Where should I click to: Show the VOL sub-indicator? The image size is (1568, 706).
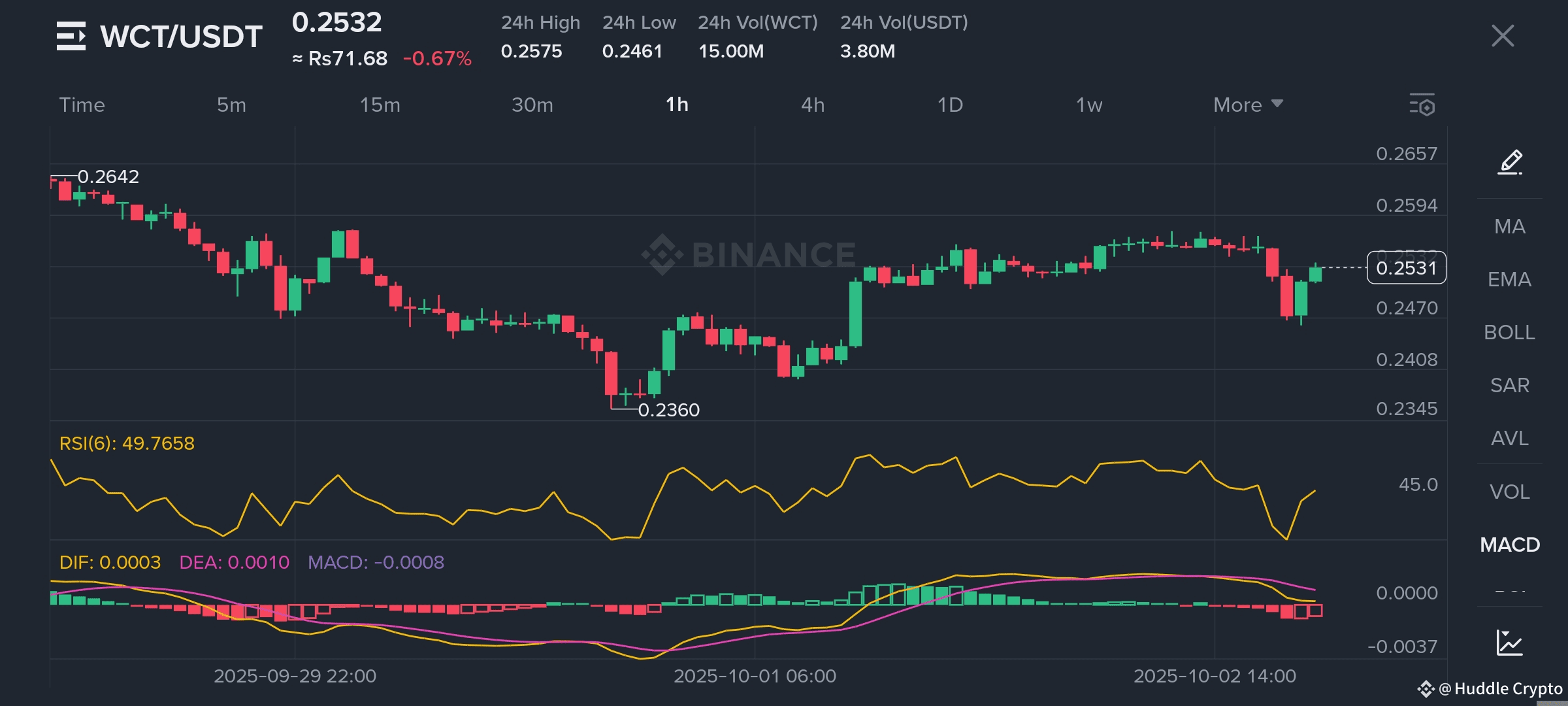[1509, 492]
